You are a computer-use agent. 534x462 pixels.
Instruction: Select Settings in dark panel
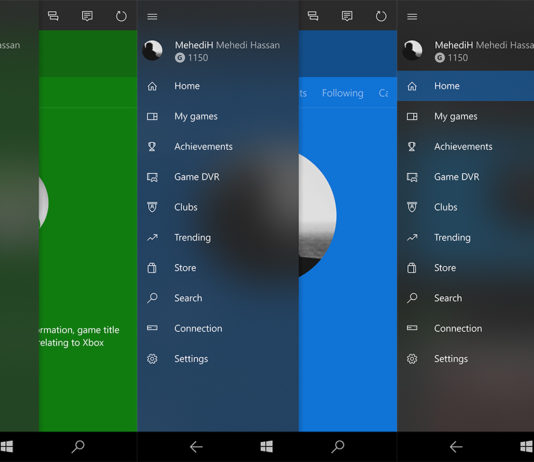466,359
